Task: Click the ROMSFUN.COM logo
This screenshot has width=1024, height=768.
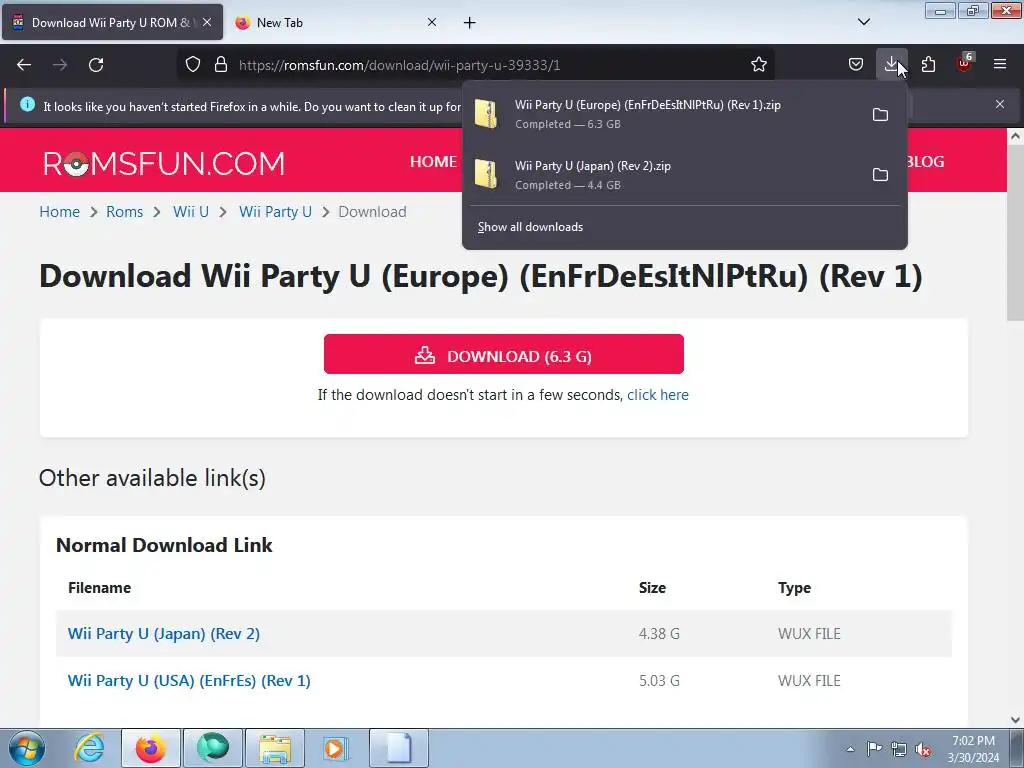Action: pos(164,163)
